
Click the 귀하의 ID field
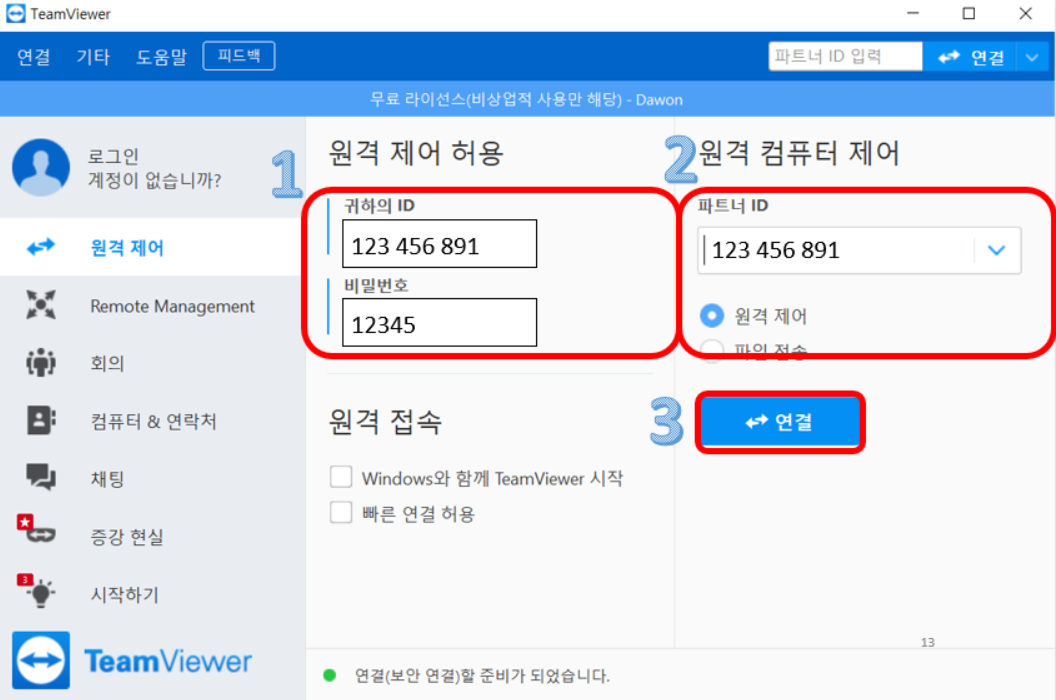[439, 243]
